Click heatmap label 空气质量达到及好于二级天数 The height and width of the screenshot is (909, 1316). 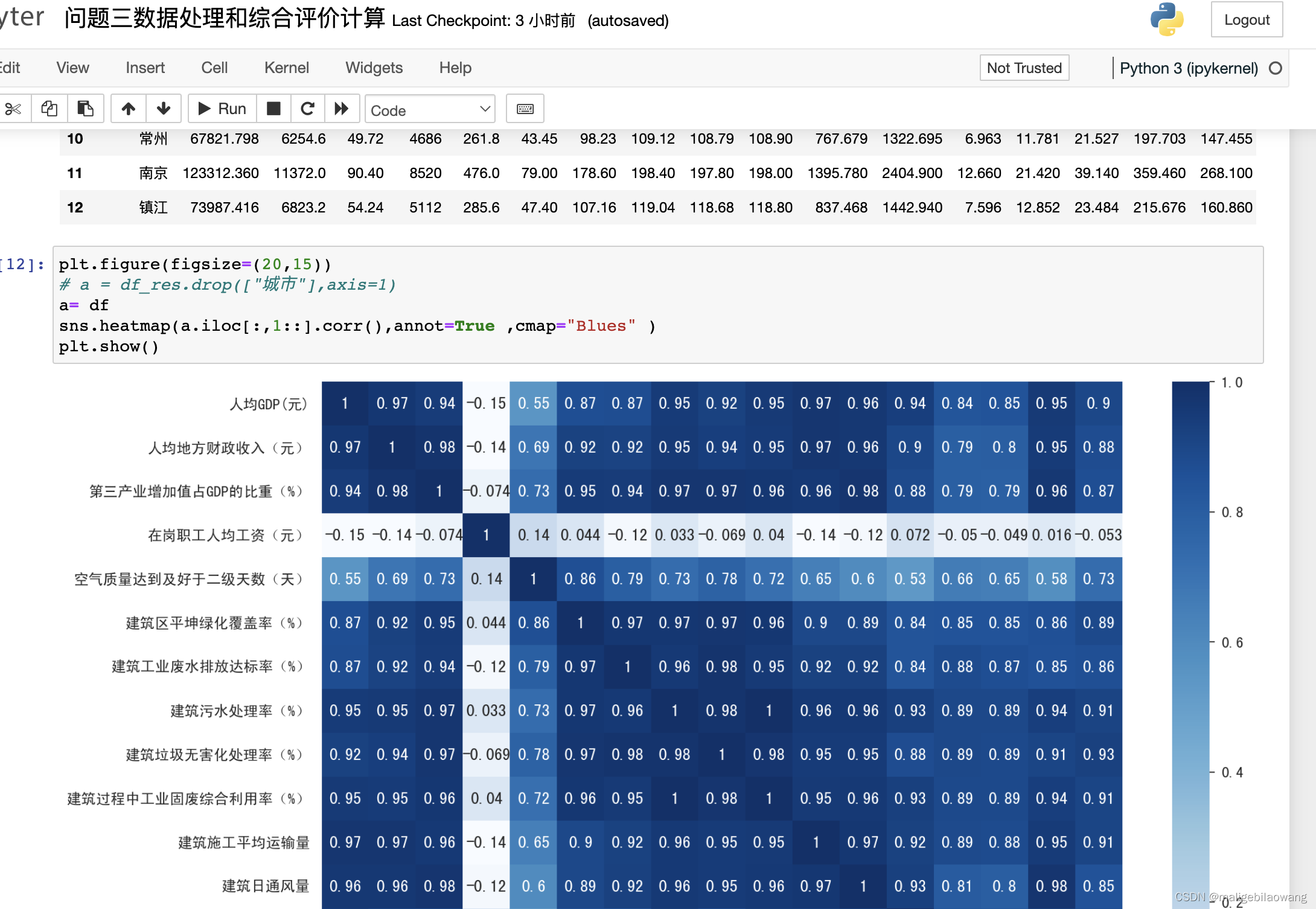pos(190,579)
